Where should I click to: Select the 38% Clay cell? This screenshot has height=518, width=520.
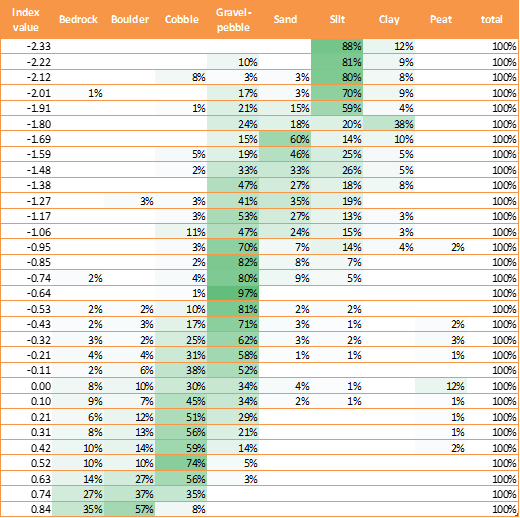pyautogui.click(x=389, y=124)
